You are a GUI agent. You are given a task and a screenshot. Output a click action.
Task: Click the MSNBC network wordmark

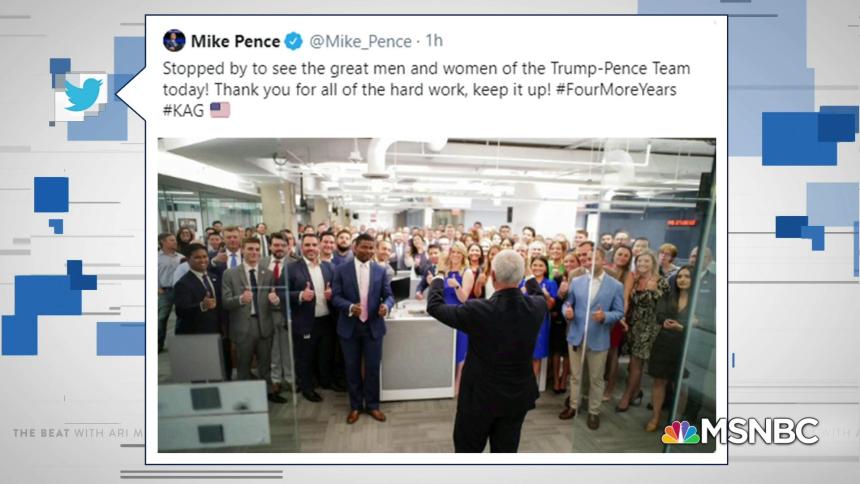coord(760,431)
